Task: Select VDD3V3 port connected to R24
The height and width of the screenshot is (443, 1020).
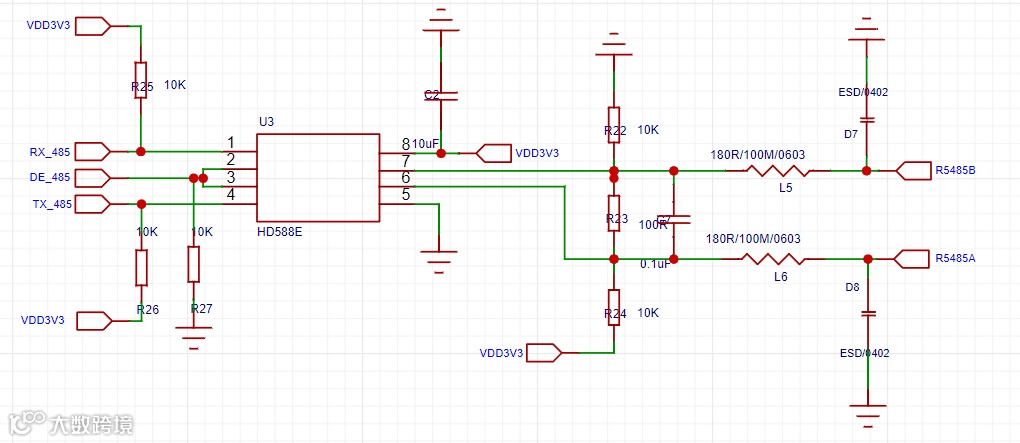Action: (x=544, y=353)
